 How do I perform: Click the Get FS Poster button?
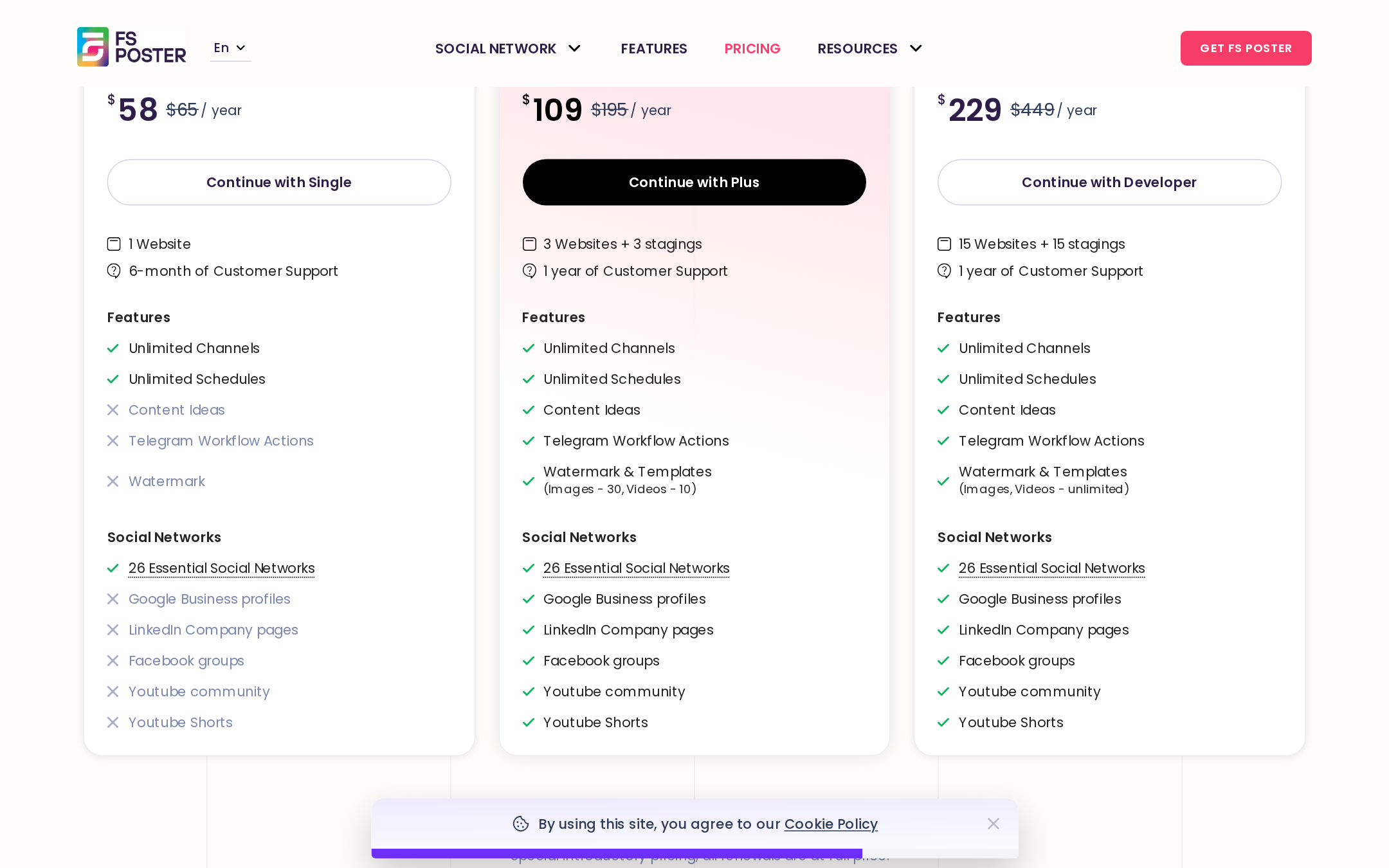point(1246,48)
